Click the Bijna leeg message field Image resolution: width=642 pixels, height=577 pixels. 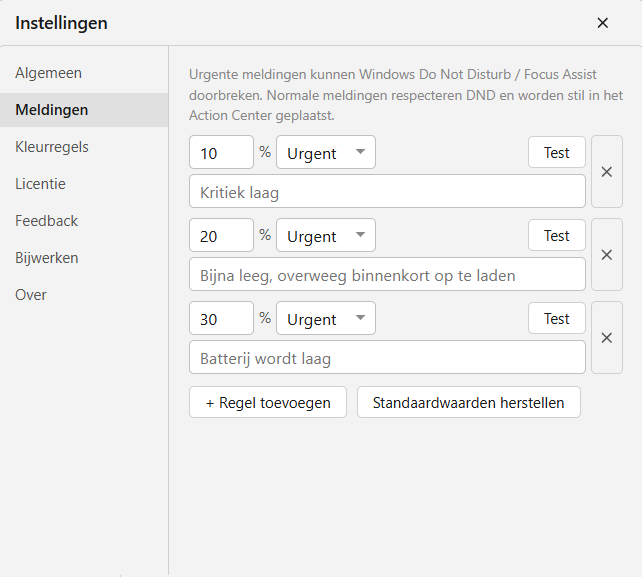pyautogui.click(x=387, y=274)
